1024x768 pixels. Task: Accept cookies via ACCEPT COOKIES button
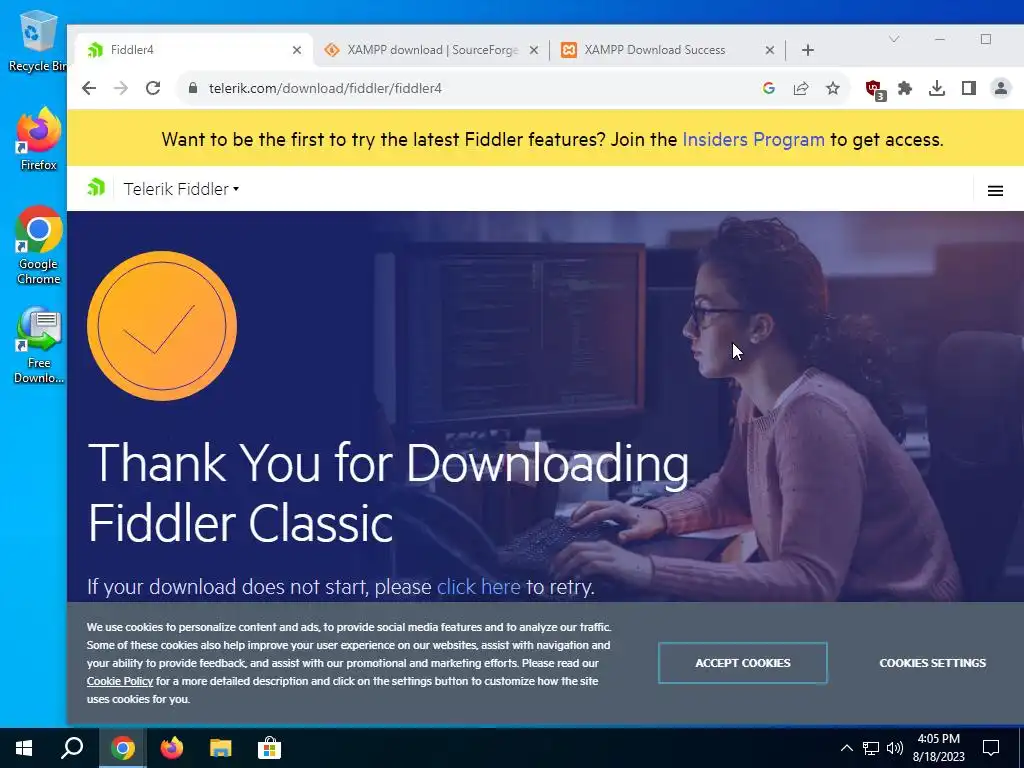point(743,663)
